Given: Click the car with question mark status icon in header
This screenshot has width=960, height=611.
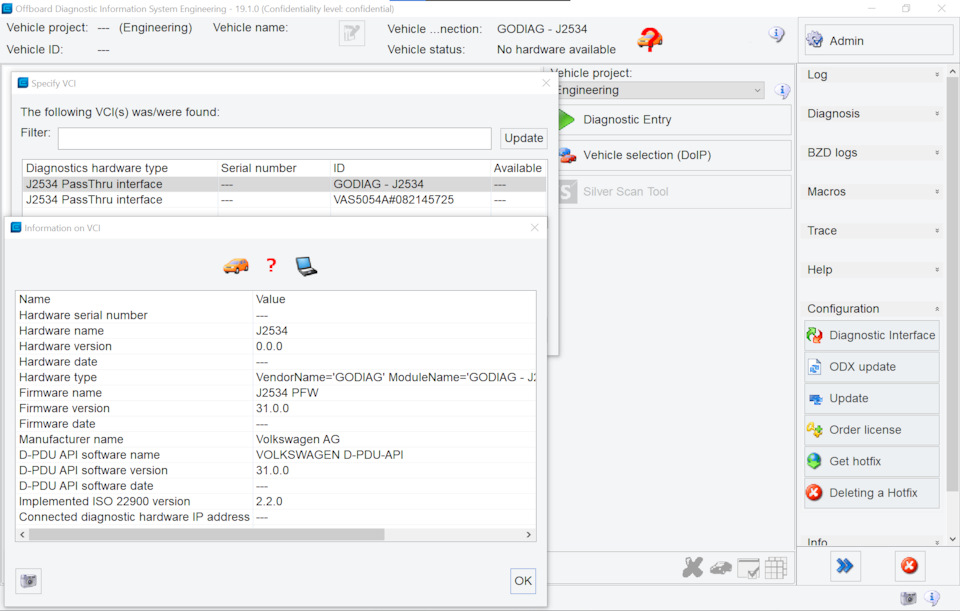Looking at the screenshot, I should 650,39.
